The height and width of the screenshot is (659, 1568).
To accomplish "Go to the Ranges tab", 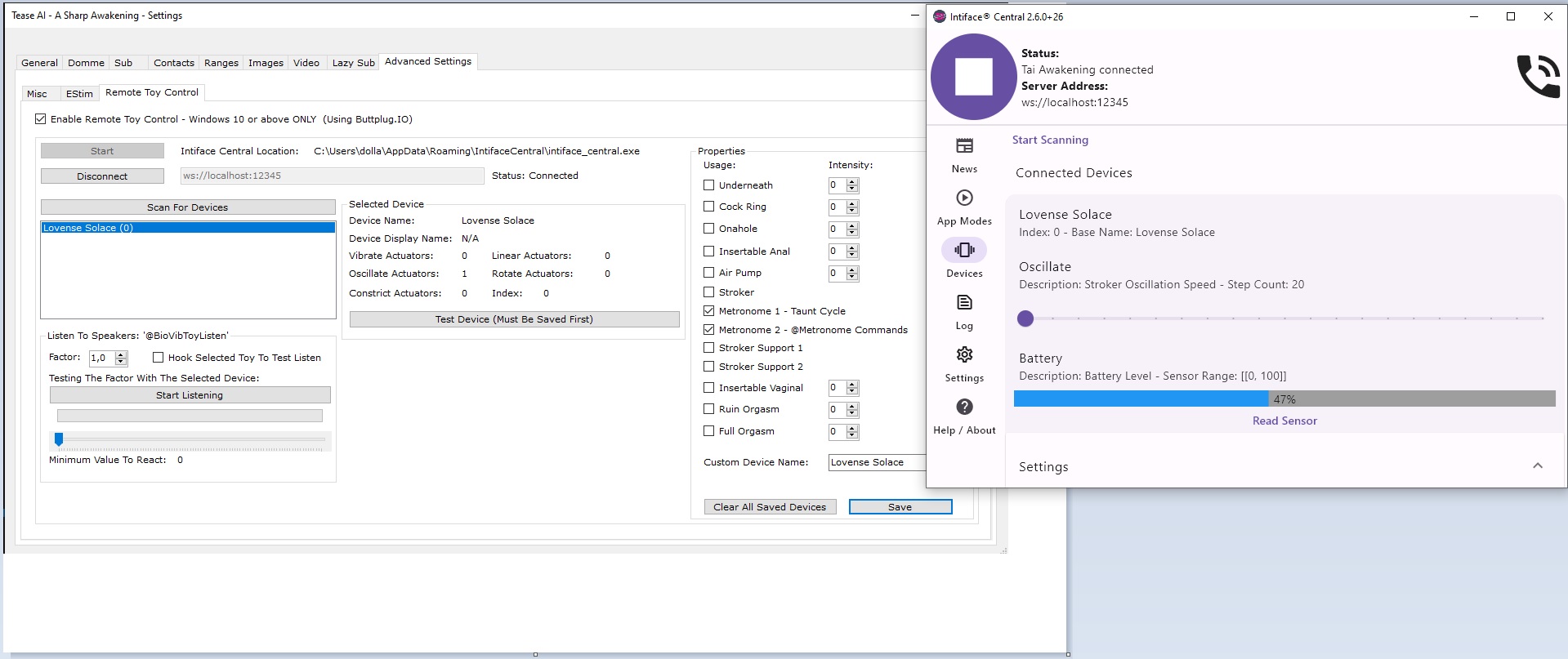I will (x=221, y=63).
